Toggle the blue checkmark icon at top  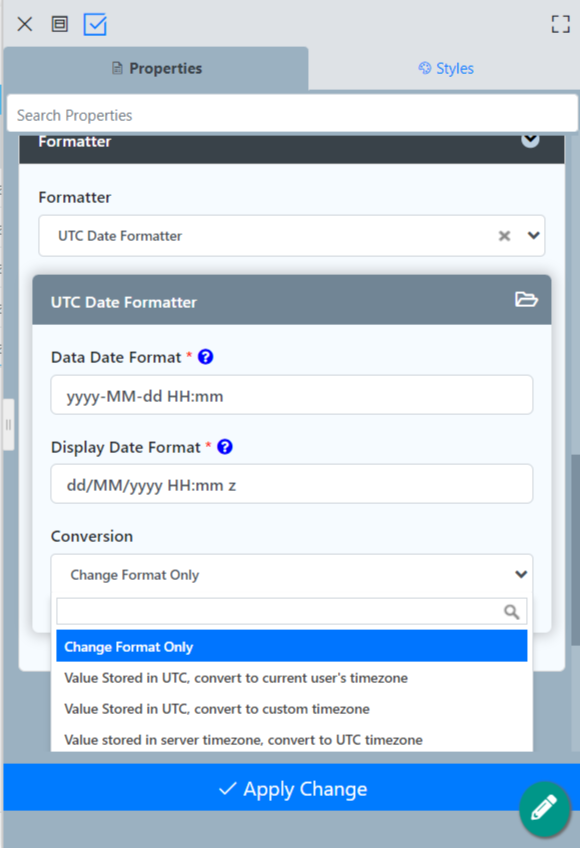coord(95,24)
